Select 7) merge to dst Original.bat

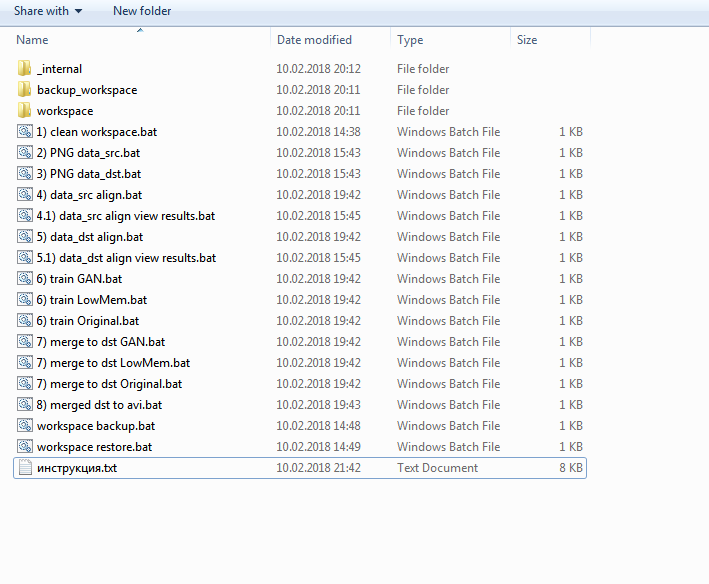[109, 384]
